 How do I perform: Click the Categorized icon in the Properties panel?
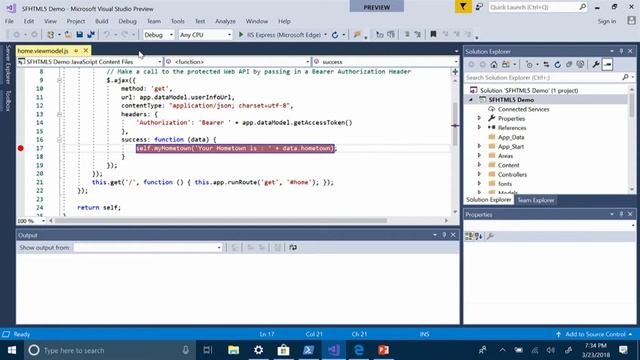click(469, 236)
